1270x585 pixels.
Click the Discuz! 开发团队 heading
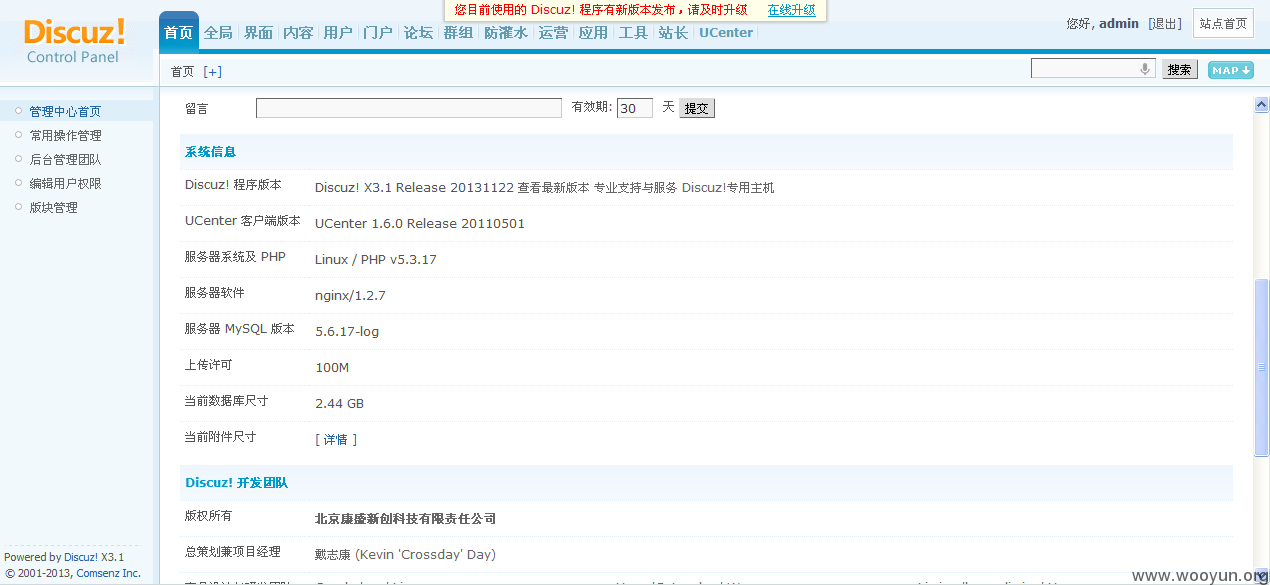(x=236, y=483)
